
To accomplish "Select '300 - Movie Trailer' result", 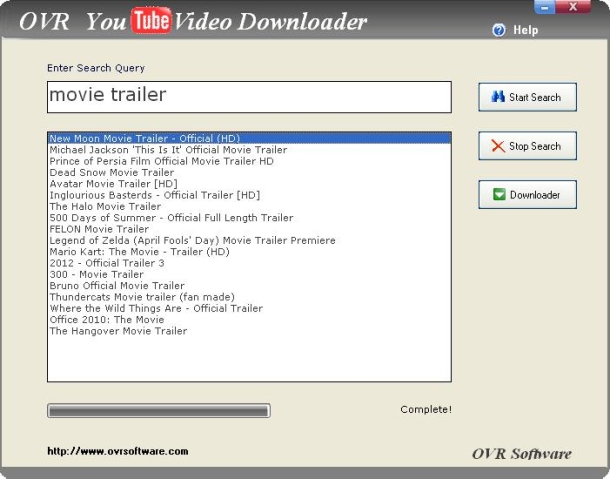I will coord(249,274).
